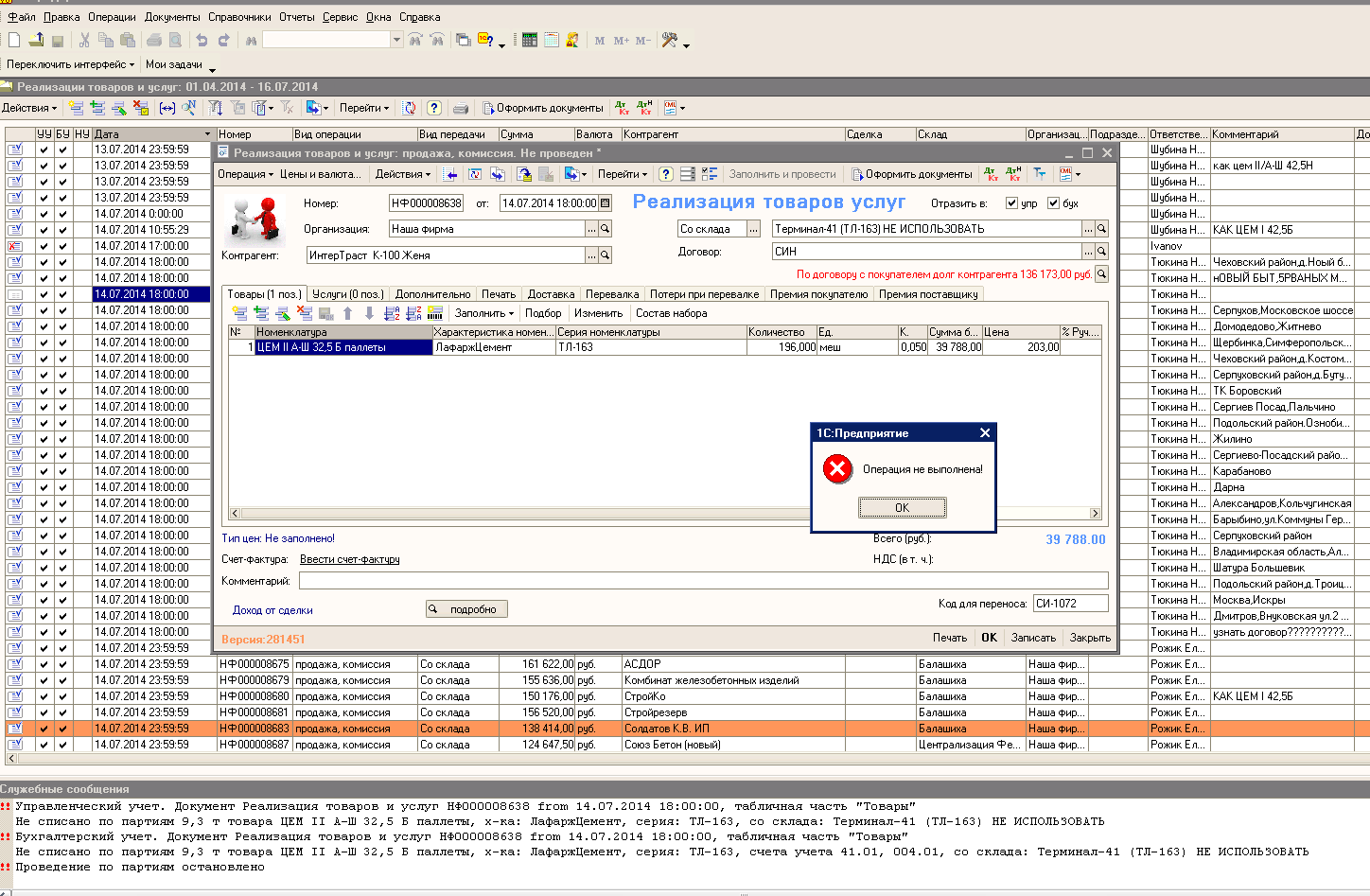Expand the 'Заполнить' dropdown in goods tab
The height and width of the screenshot is (896, 1370).
click(x=483, y=313)
